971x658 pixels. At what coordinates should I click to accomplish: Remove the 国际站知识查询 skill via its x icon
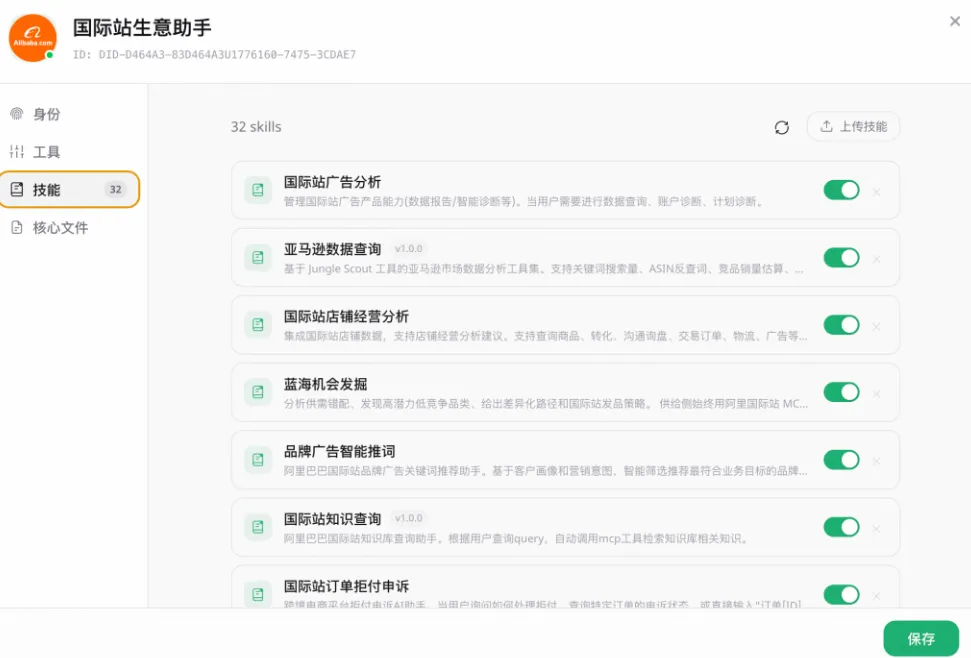876,529
